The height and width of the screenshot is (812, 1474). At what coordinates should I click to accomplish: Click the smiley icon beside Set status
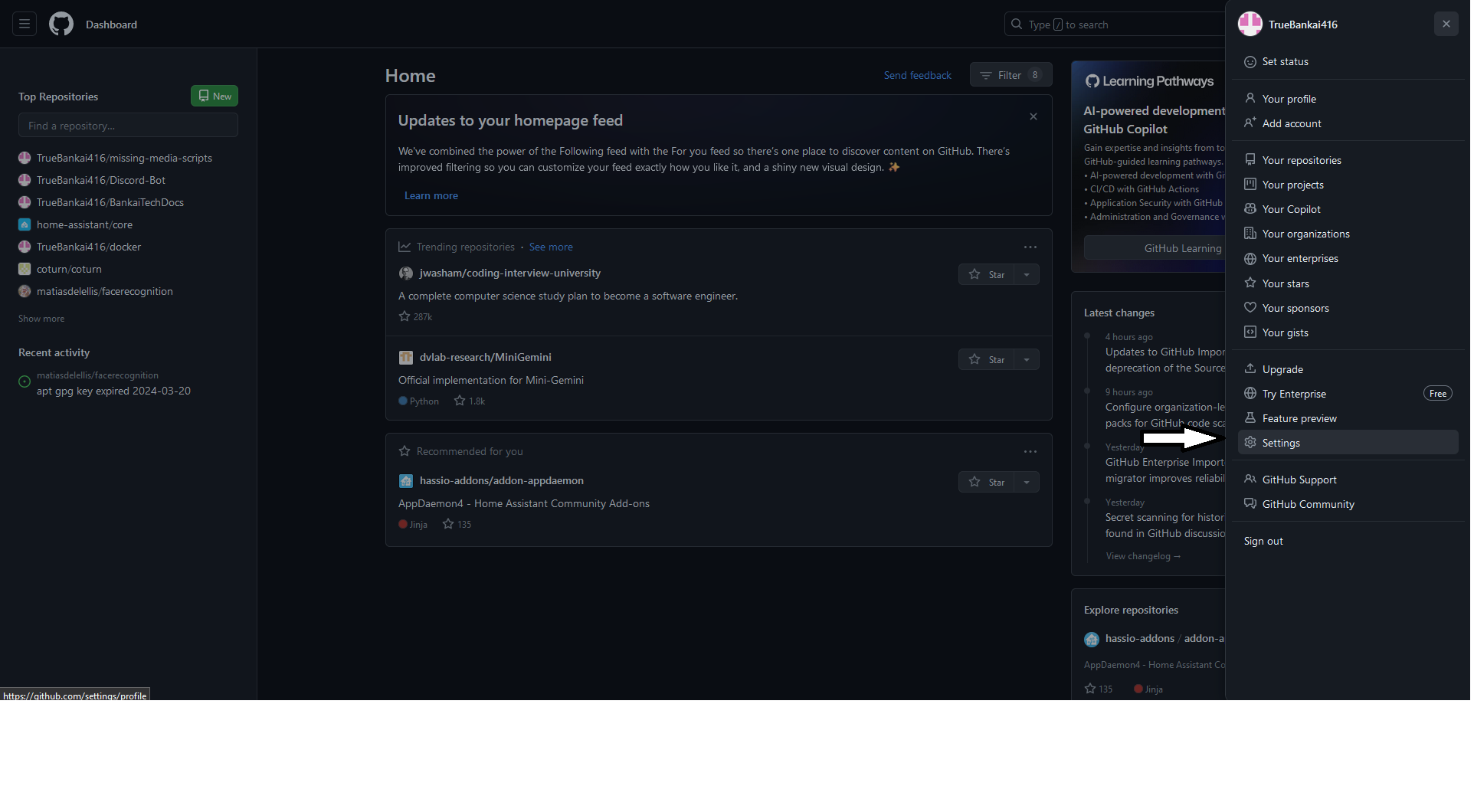1250,62
